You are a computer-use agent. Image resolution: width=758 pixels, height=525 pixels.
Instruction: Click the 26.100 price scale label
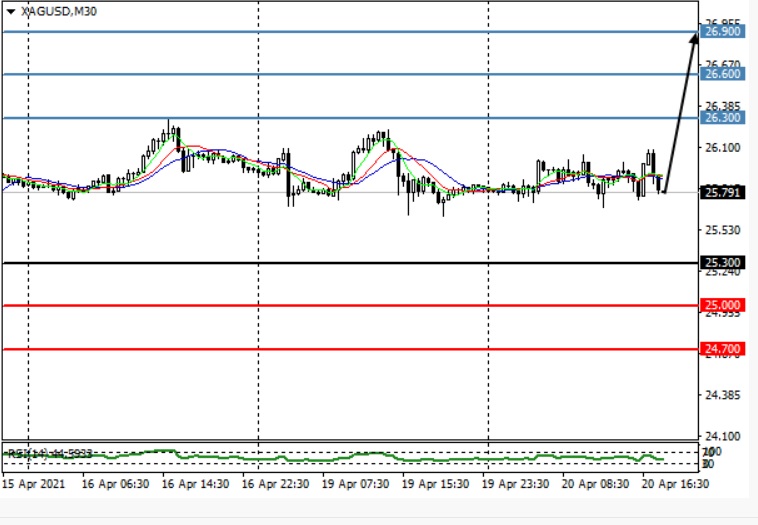(722, 148)
